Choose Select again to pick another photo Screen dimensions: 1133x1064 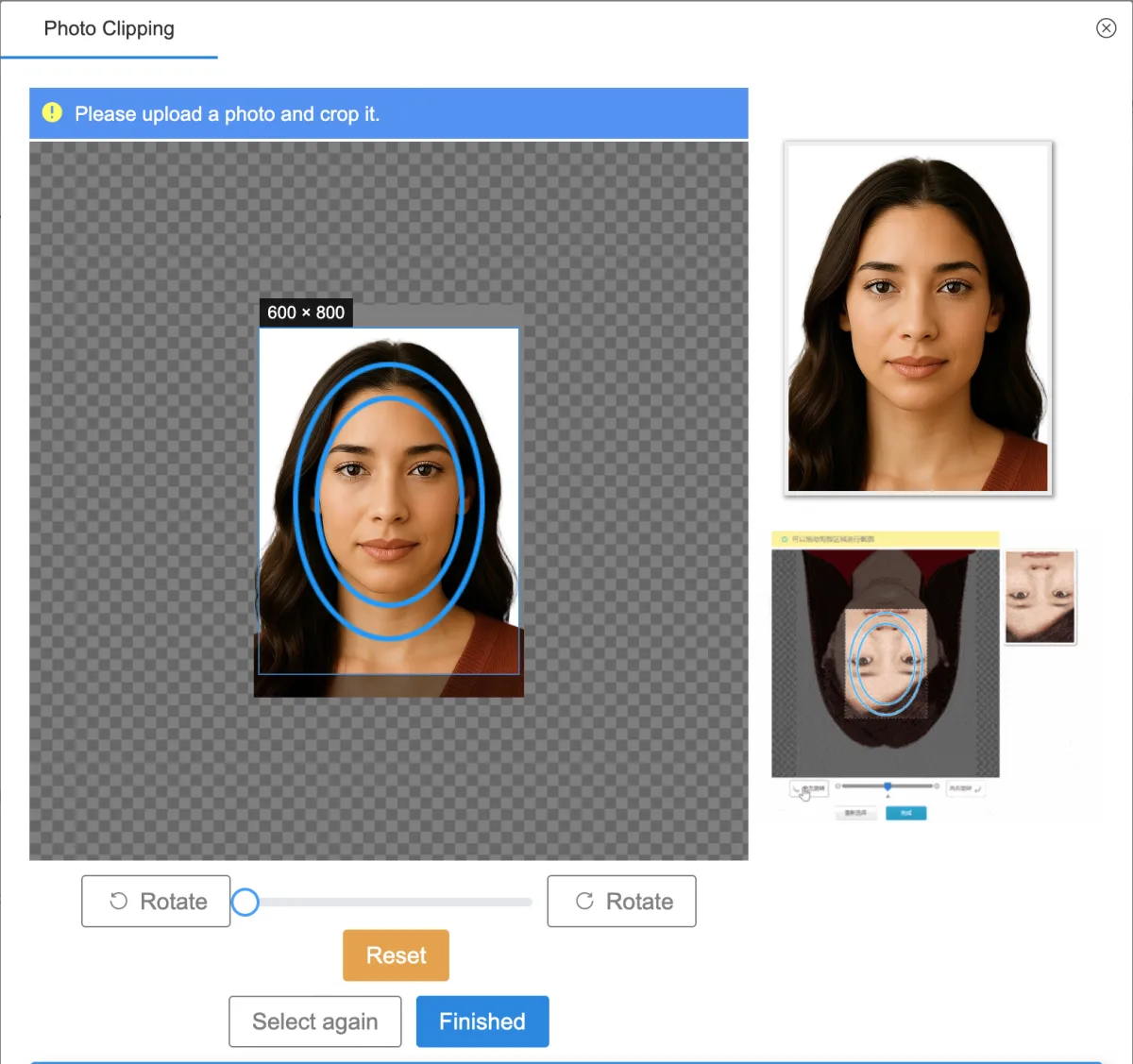314,1022
